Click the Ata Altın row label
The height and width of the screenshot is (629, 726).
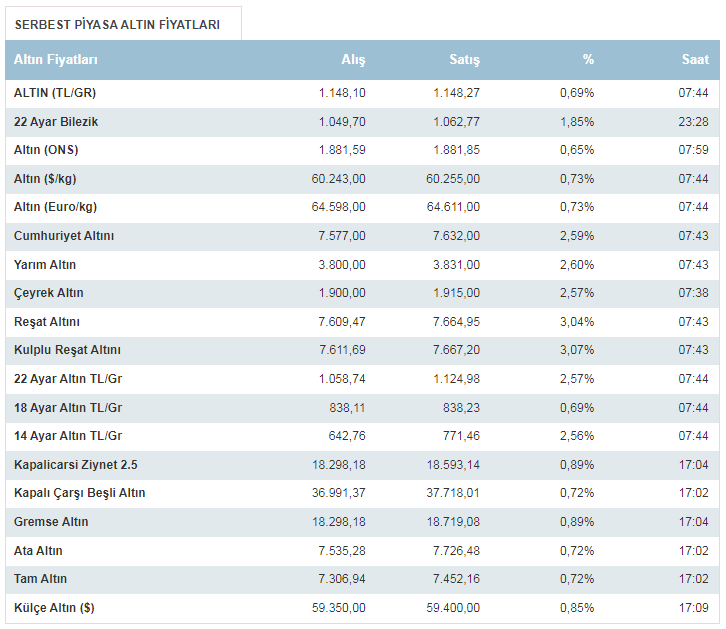pos(41,551)
